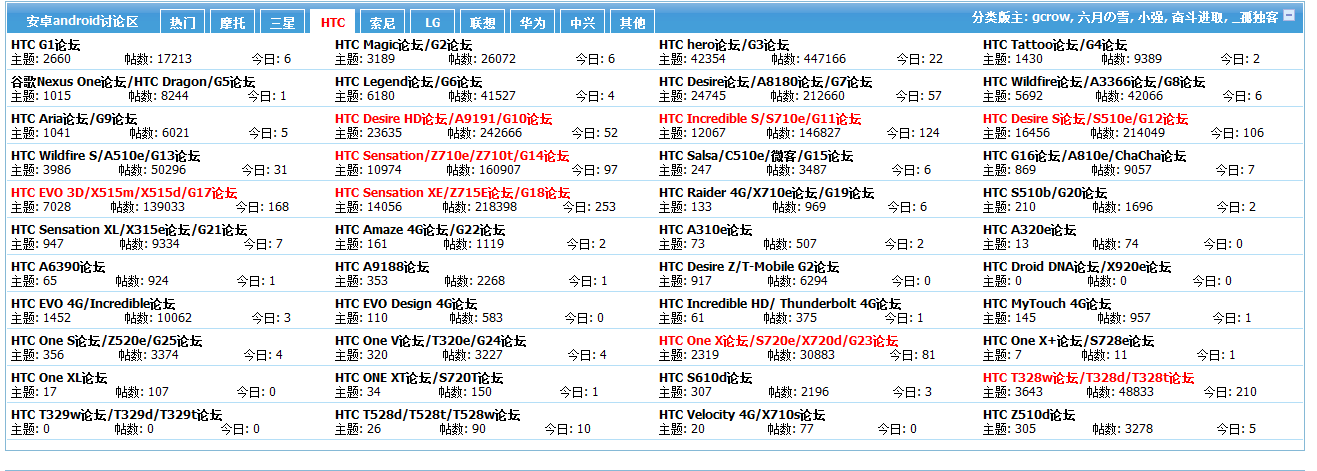
Task: Open the HTC One XL论坛 link
Action: [59, 378]
